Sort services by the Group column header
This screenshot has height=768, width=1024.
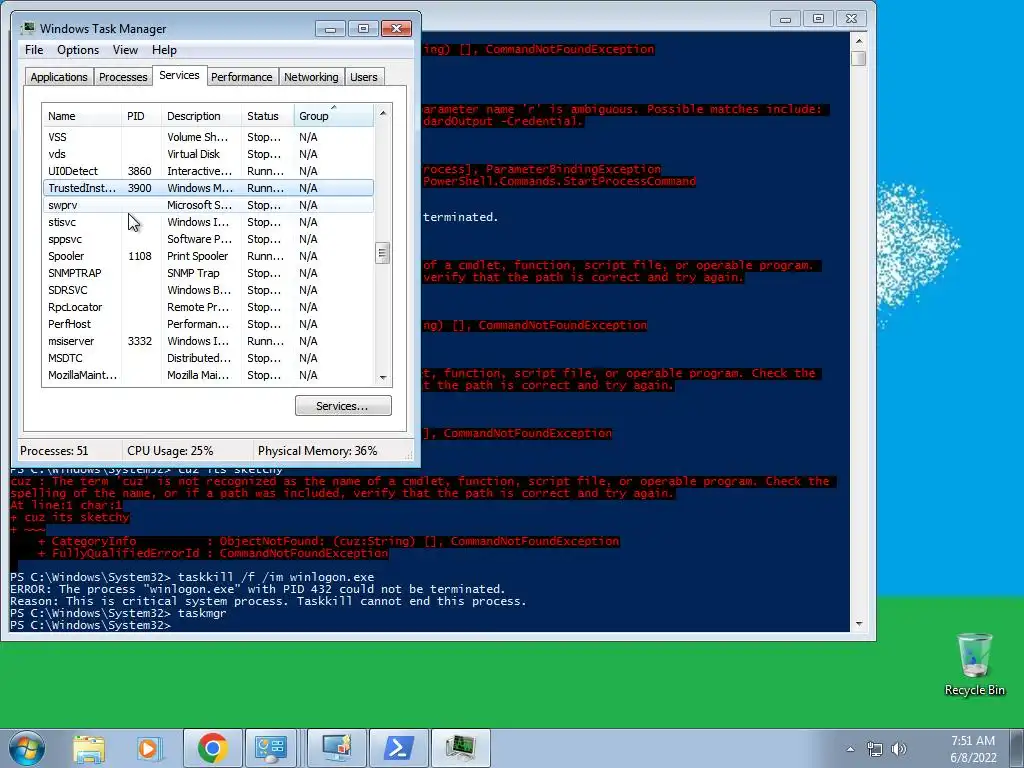tap(334, 116)
